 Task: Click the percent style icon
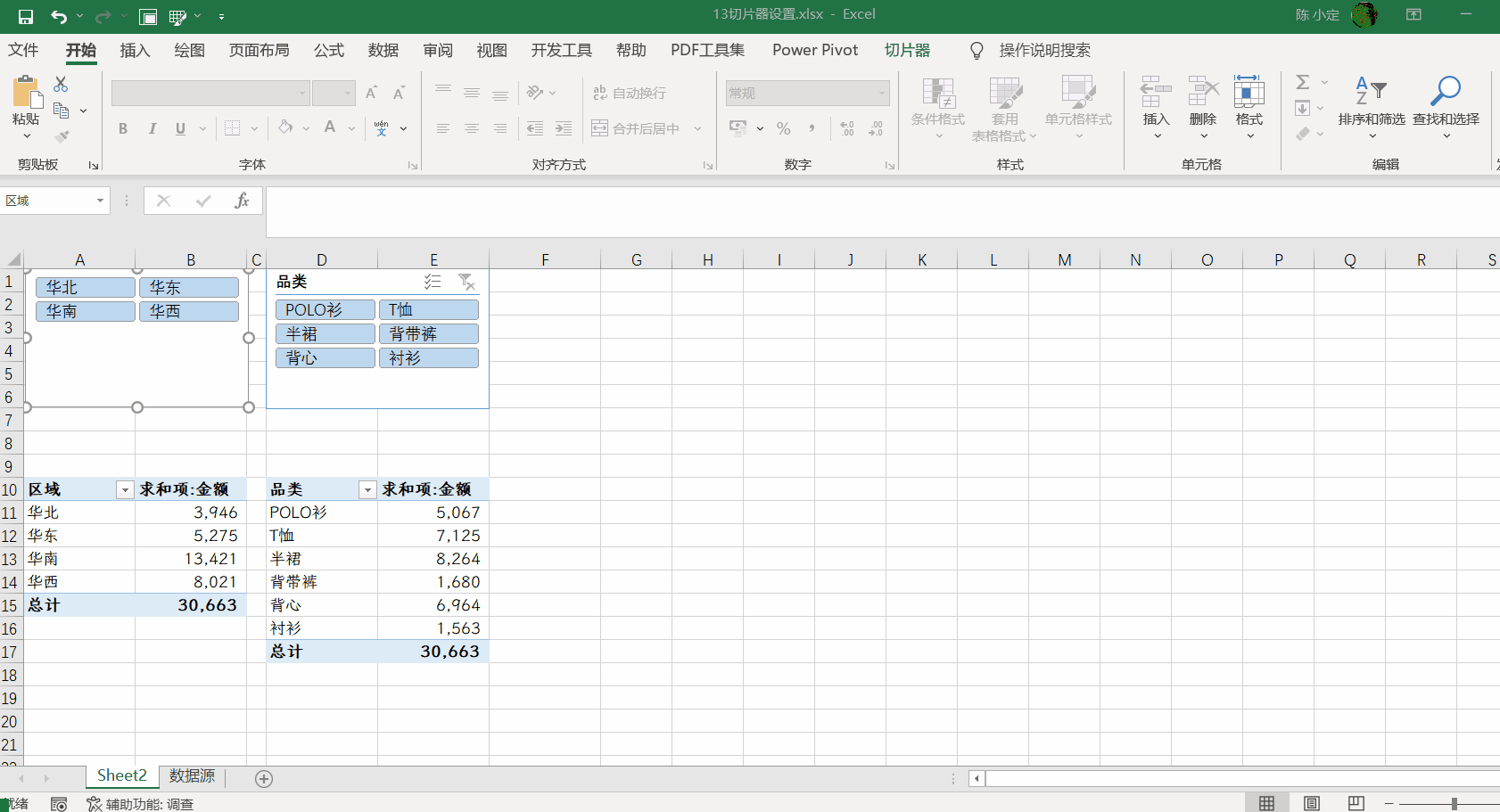[x=783, y=128]
